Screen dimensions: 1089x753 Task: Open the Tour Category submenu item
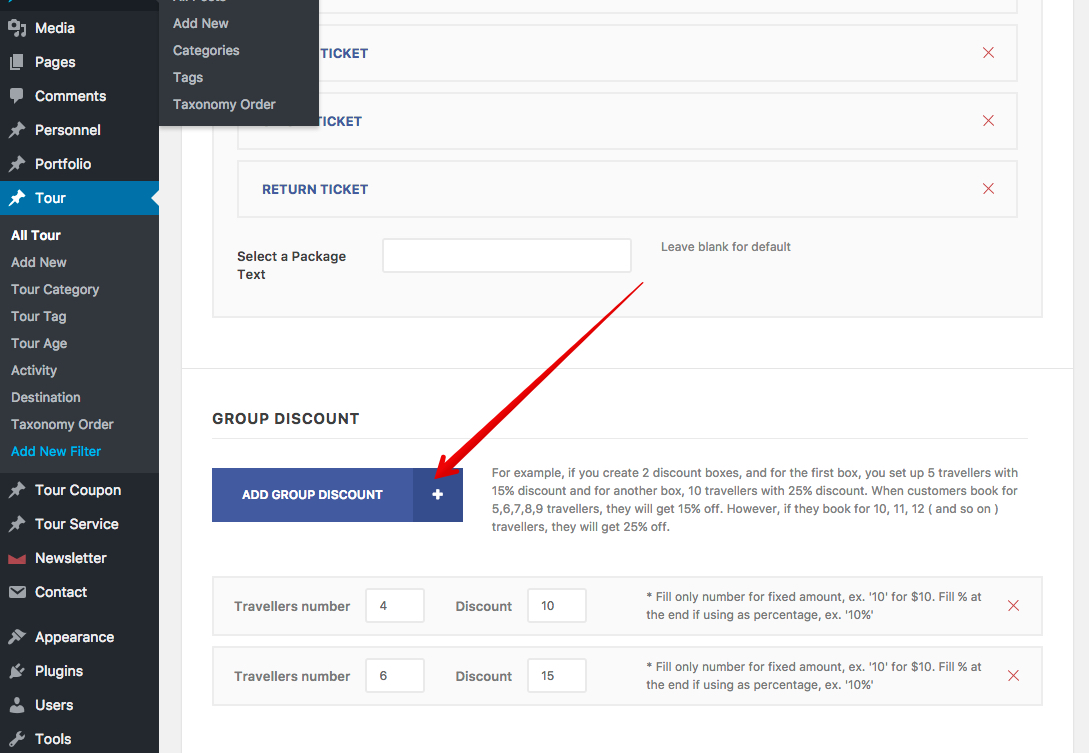[55, 289]
